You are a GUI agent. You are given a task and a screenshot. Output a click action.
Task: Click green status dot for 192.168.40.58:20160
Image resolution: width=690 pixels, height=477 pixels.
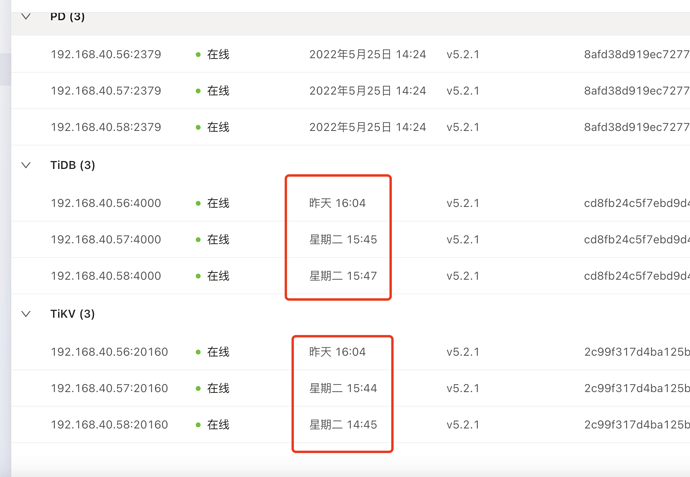click(x=198, y=425)
